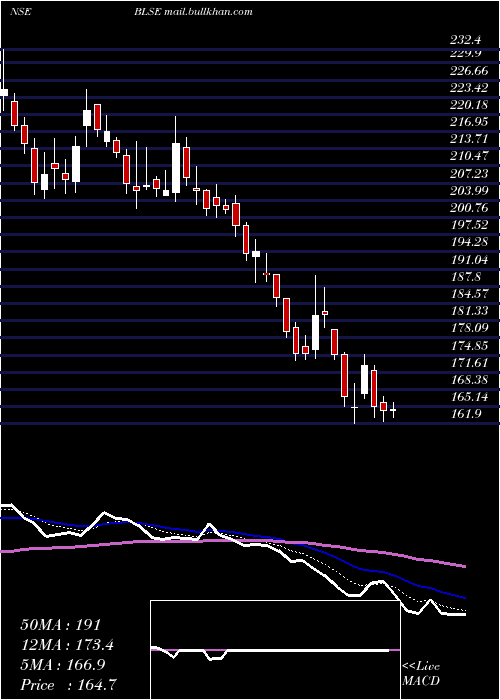Click the NSE exchange label
The width and height of the screenshot is (500, 700).
(x=20, y=12)
